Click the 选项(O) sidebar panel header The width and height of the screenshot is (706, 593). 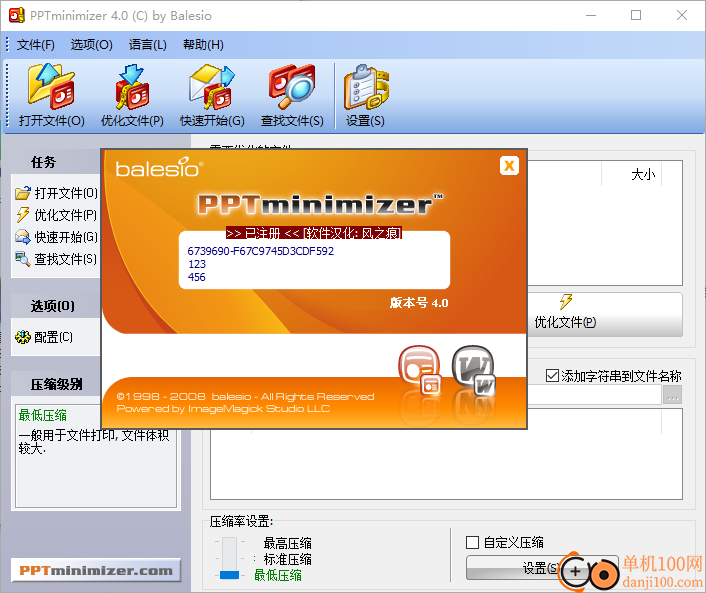tap(56, 306)
